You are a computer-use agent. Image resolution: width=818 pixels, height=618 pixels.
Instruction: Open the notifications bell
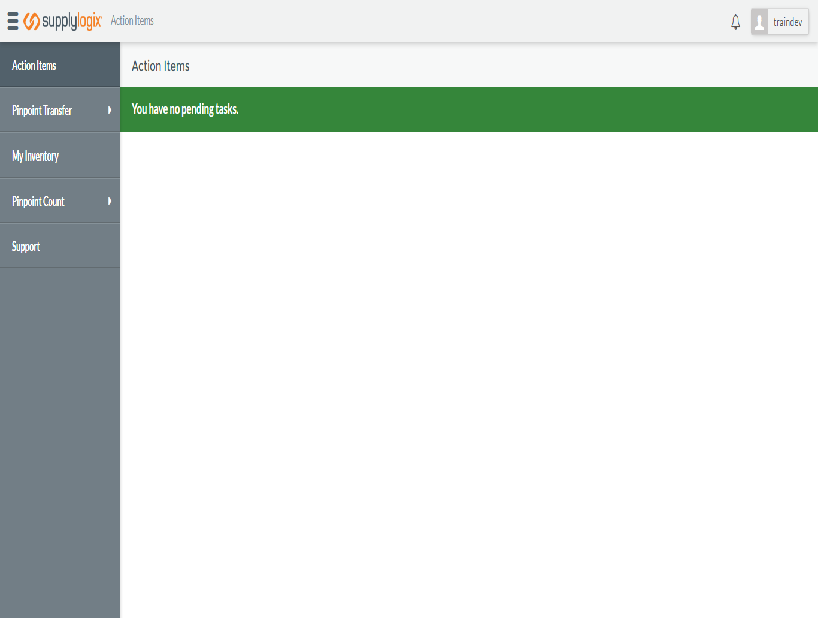[x=736, y=22]
